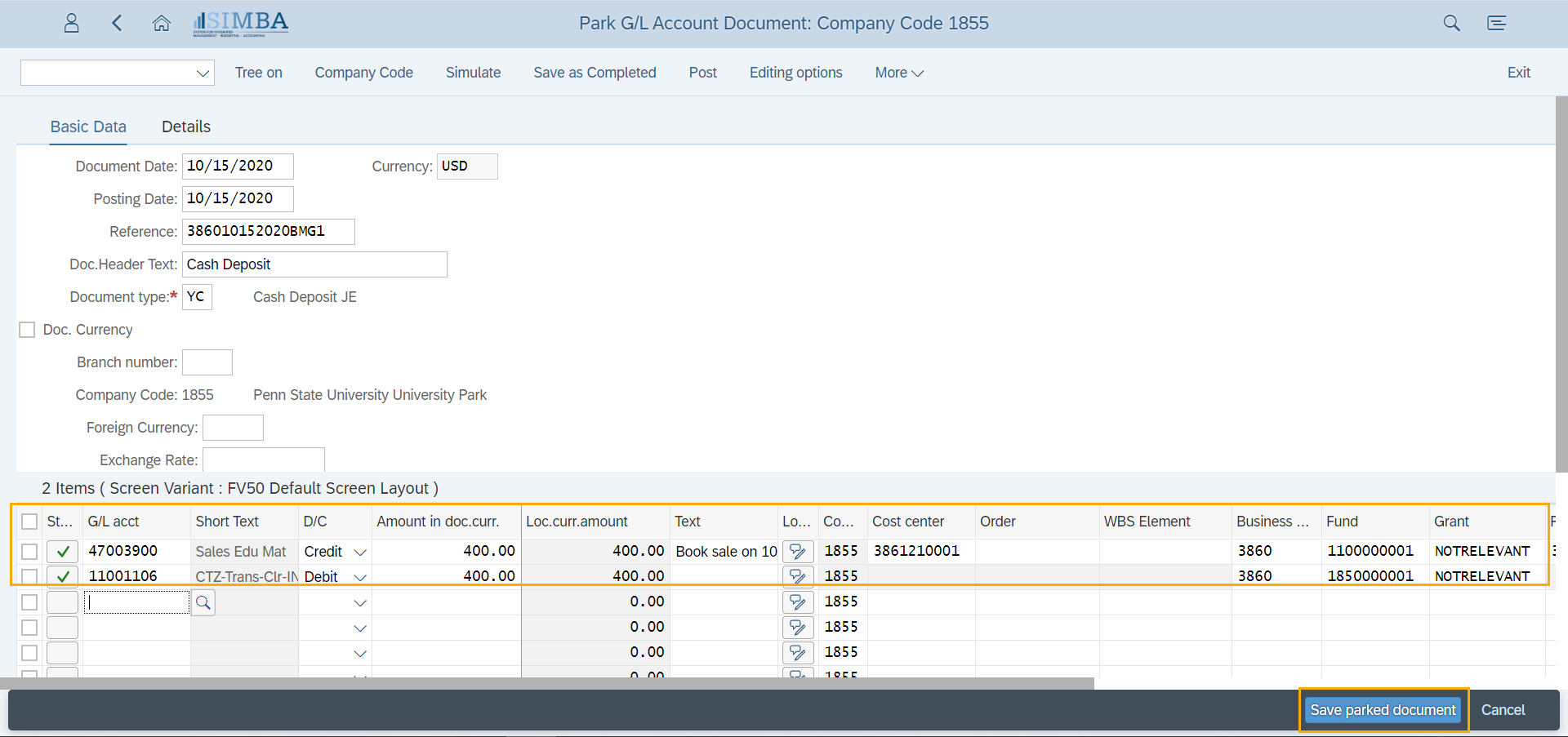Click the Text cell 'Book sale on 10'
The width and height of the screenshot is (1568, 737).
pyautogui.click(x=725, y=552)
